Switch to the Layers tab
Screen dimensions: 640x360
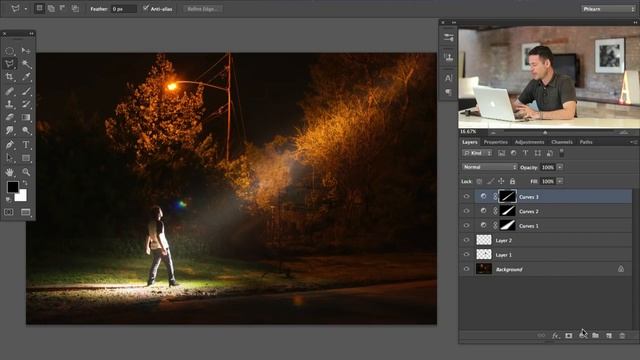[x=469, y=142]
